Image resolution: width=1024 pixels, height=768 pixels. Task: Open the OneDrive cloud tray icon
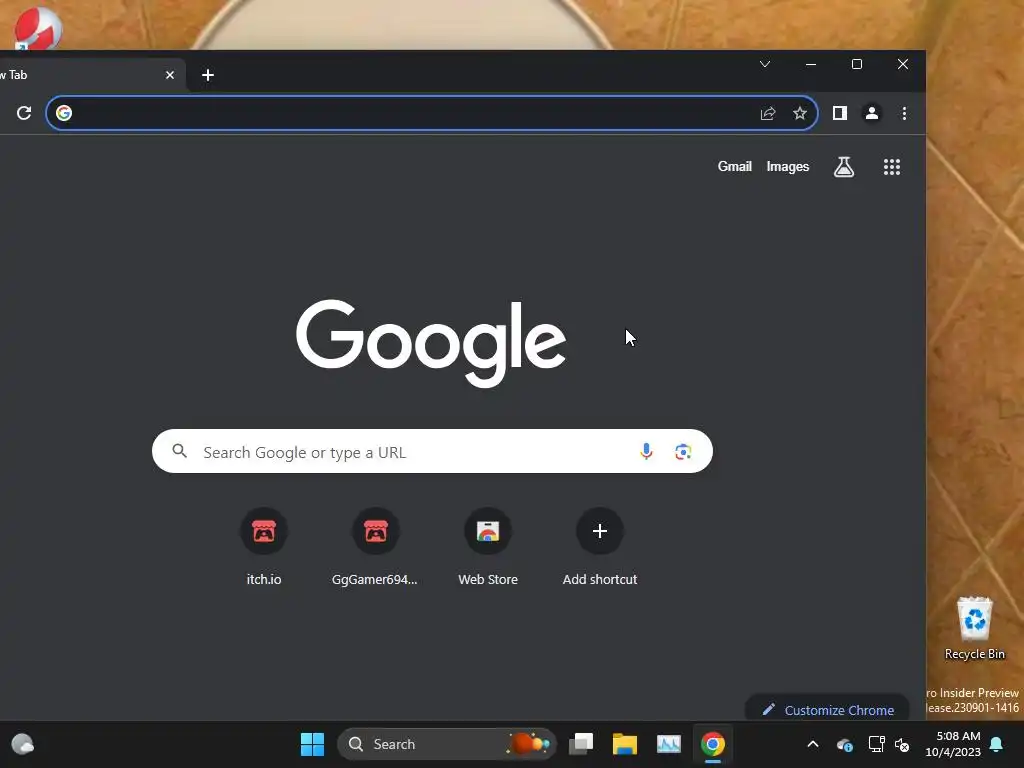(844, 744)
